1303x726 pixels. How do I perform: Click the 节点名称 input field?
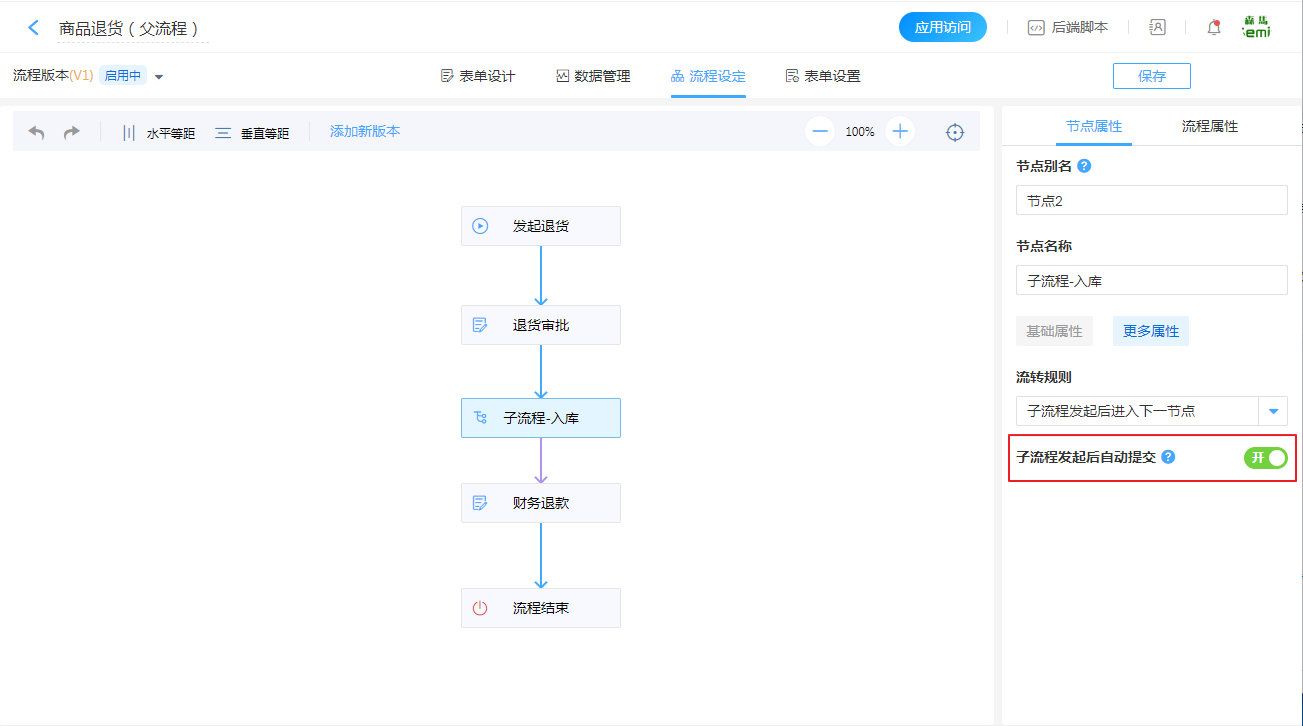(x=1151, y=281)
